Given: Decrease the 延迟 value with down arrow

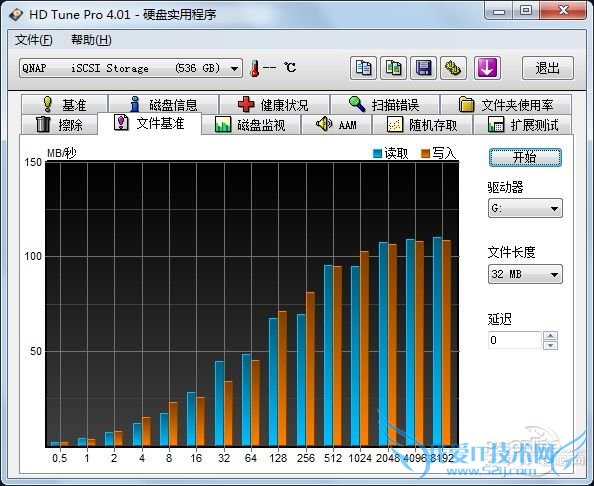Looking at the screenshot, I should [x=550, y=345].
